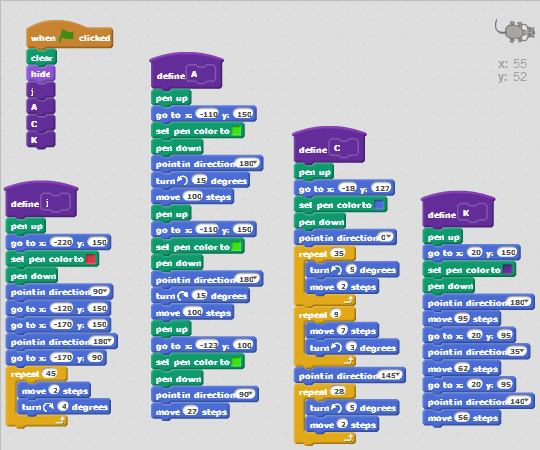Click the 'define A' hat block
The height and width of the screenshot is (450, 540).
pyautogui.click(x=186, y=71)
